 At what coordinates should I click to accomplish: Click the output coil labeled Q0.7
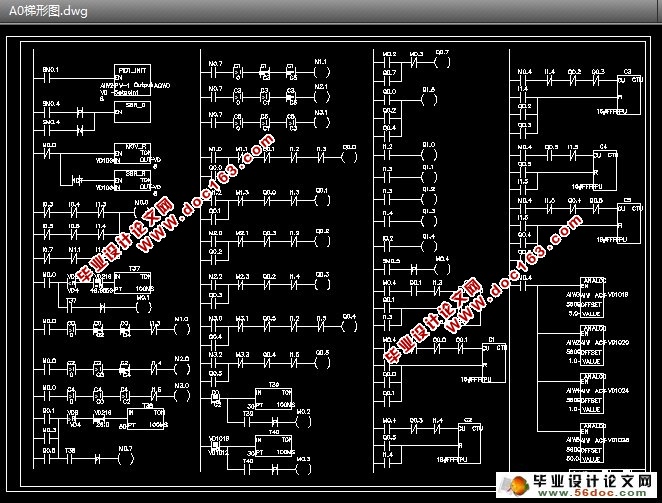click(x=442, y=63)
